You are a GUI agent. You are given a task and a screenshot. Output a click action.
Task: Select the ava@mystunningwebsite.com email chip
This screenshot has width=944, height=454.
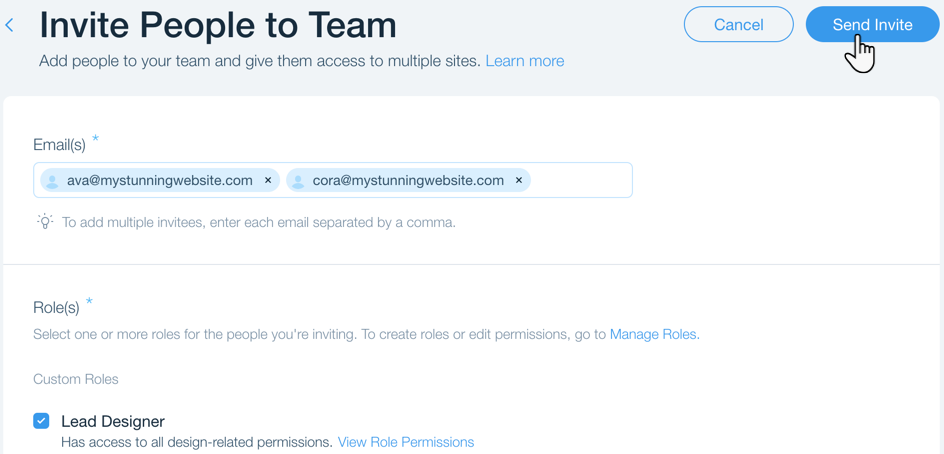tap(160, 180)
